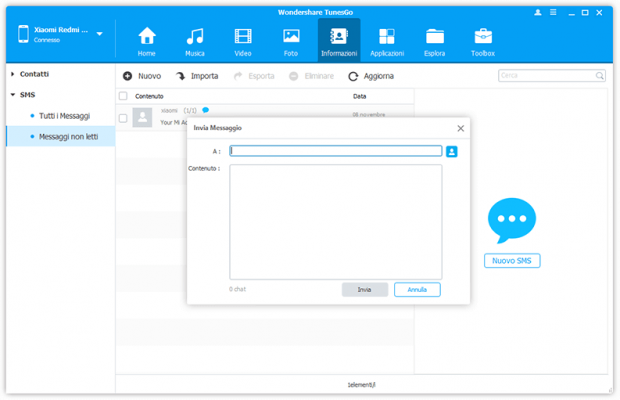Viewport: 620px width, 400px height.
Task: Switch to the Foto section
Action: click(291, 41)
